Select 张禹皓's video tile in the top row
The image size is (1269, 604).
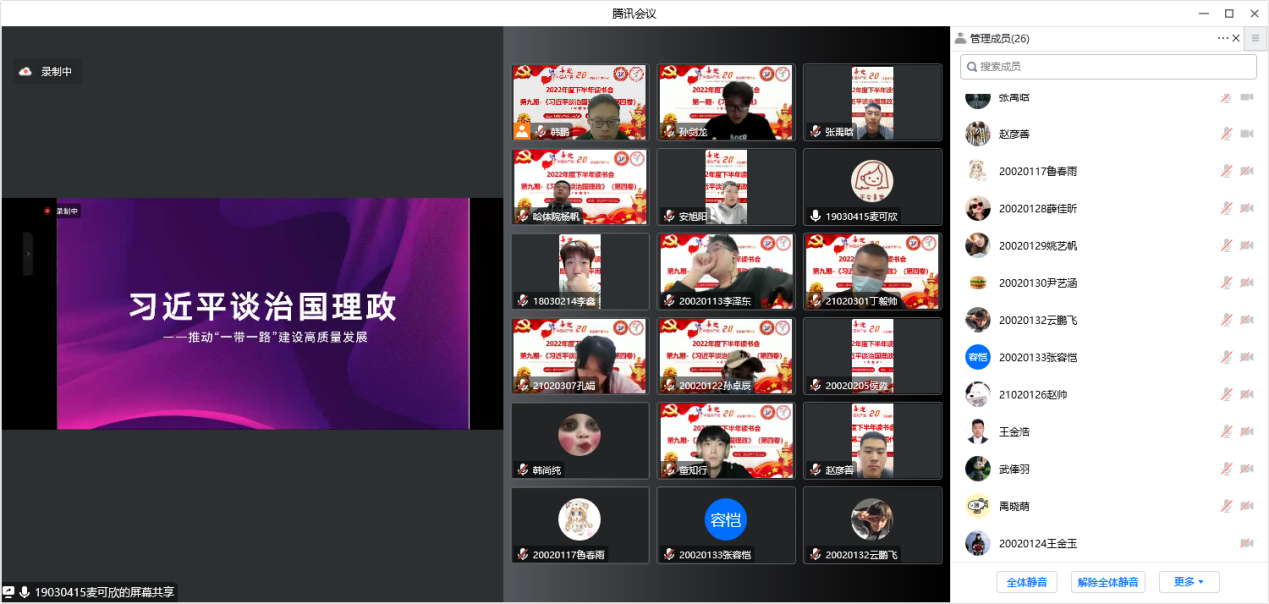click(872, 102)
